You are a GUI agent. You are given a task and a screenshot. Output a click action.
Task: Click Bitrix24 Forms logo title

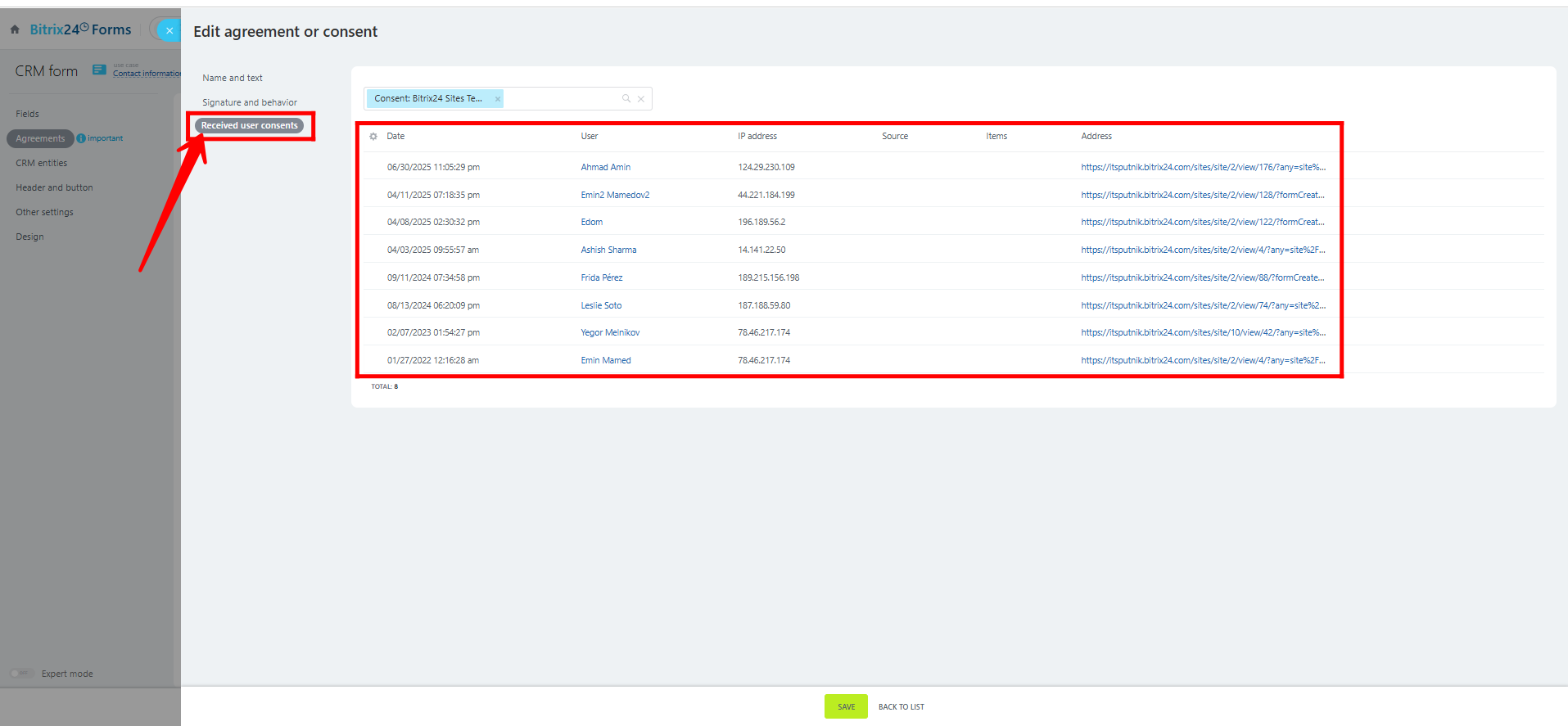click(x=80, y=29)
